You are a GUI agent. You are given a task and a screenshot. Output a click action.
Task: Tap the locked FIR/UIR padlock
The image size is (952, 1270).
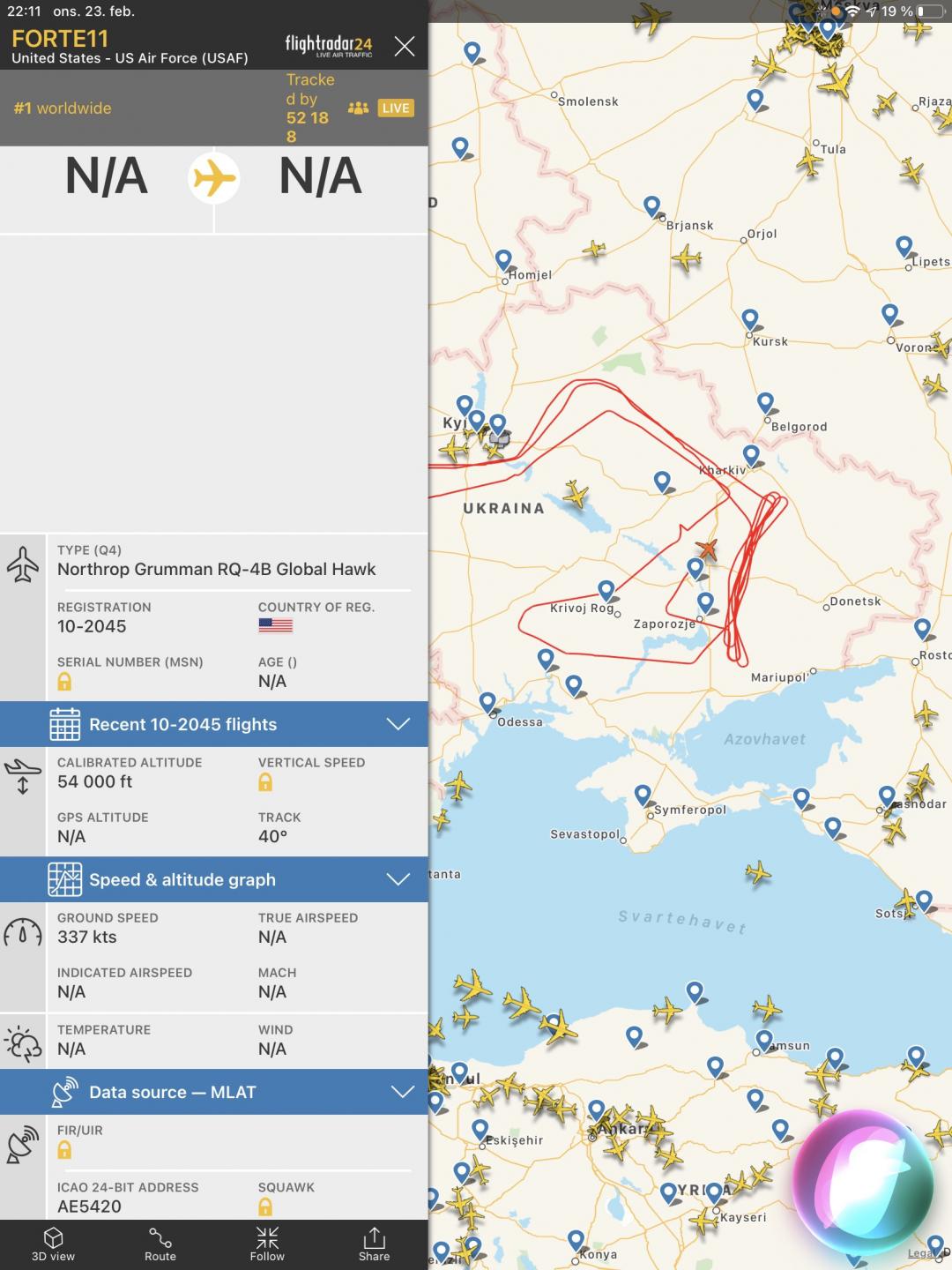[x=64, y=1150]
